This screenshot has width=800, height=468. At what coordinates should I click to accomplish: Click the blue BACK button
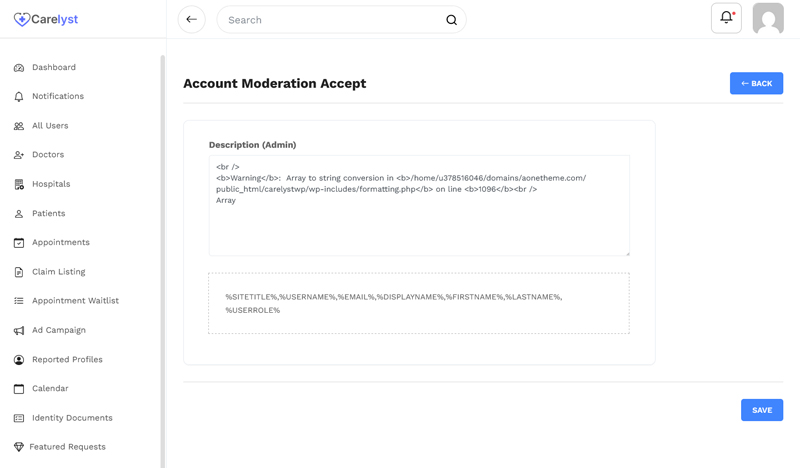tap(756, 83)
